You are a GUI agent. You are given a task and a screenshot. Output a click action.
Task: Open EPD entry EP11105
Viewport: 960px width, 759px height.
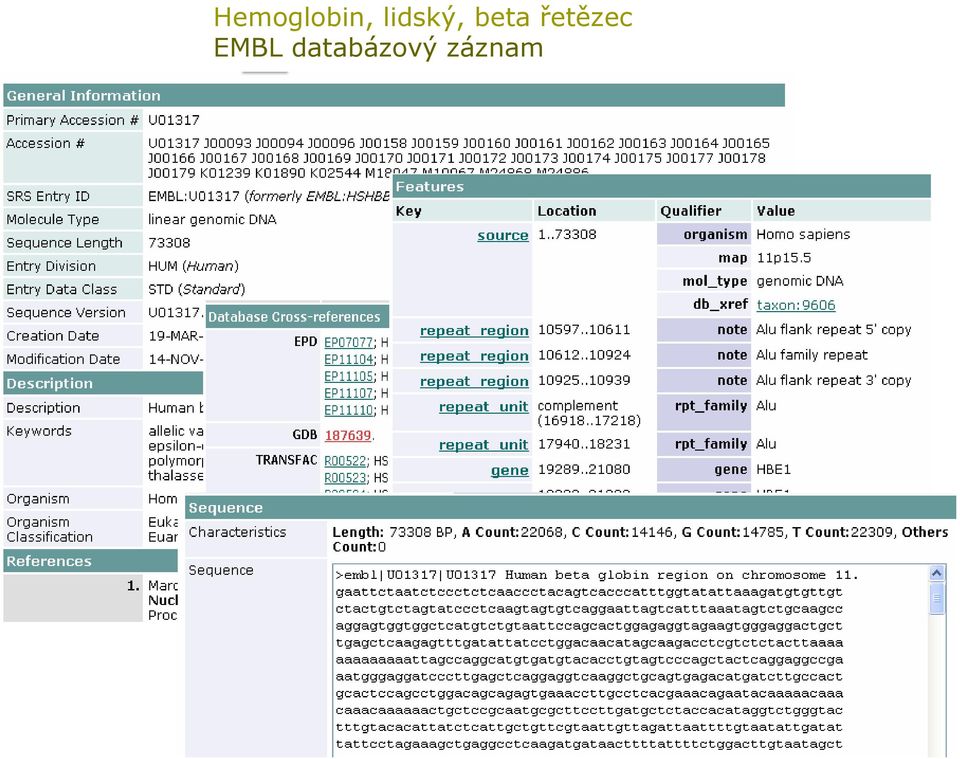[348, 376]
